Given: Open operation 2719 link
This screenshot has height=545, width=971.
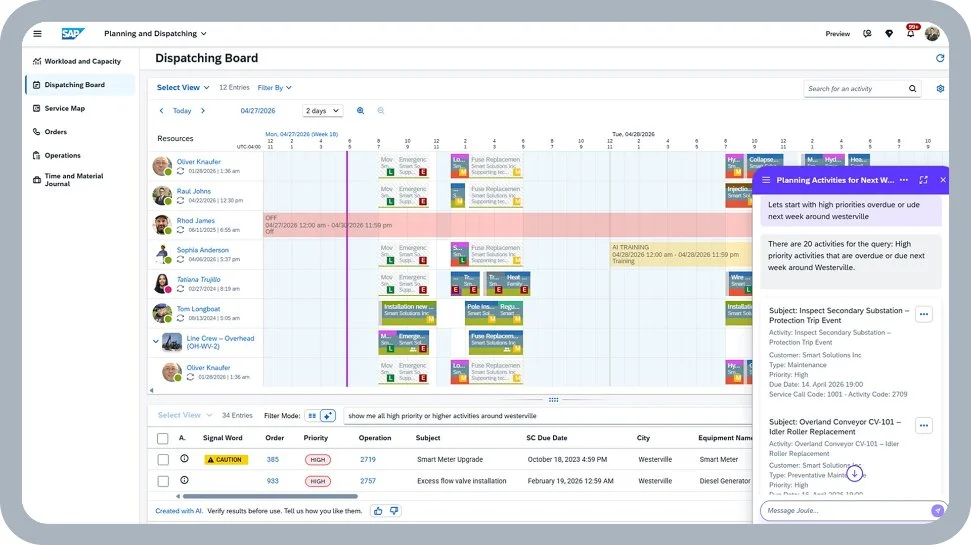Looking at the screenshot, I should (368, 460).
